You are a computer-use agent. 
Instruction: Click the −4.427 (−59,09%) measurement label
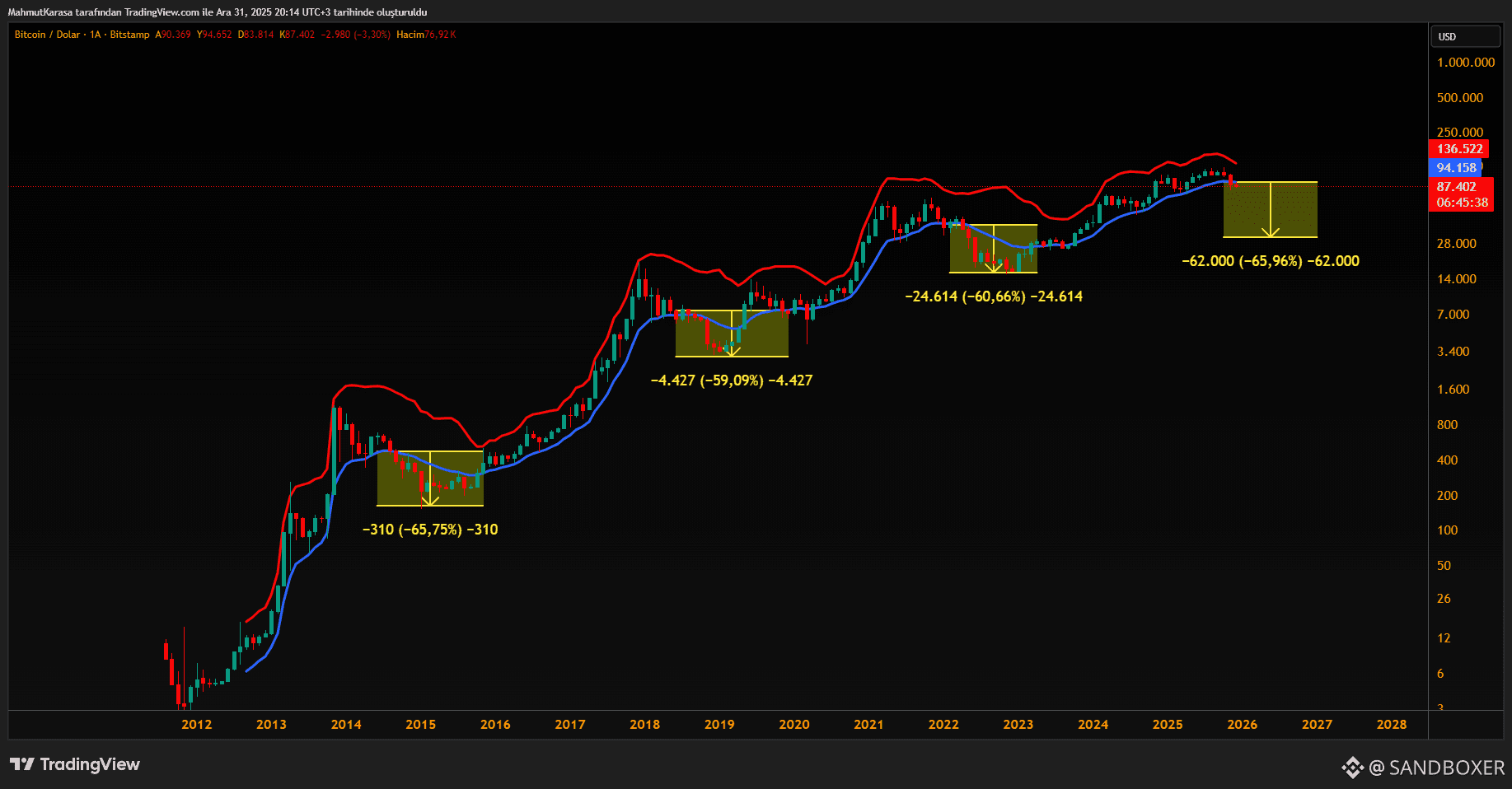click(x=732, y=380)
